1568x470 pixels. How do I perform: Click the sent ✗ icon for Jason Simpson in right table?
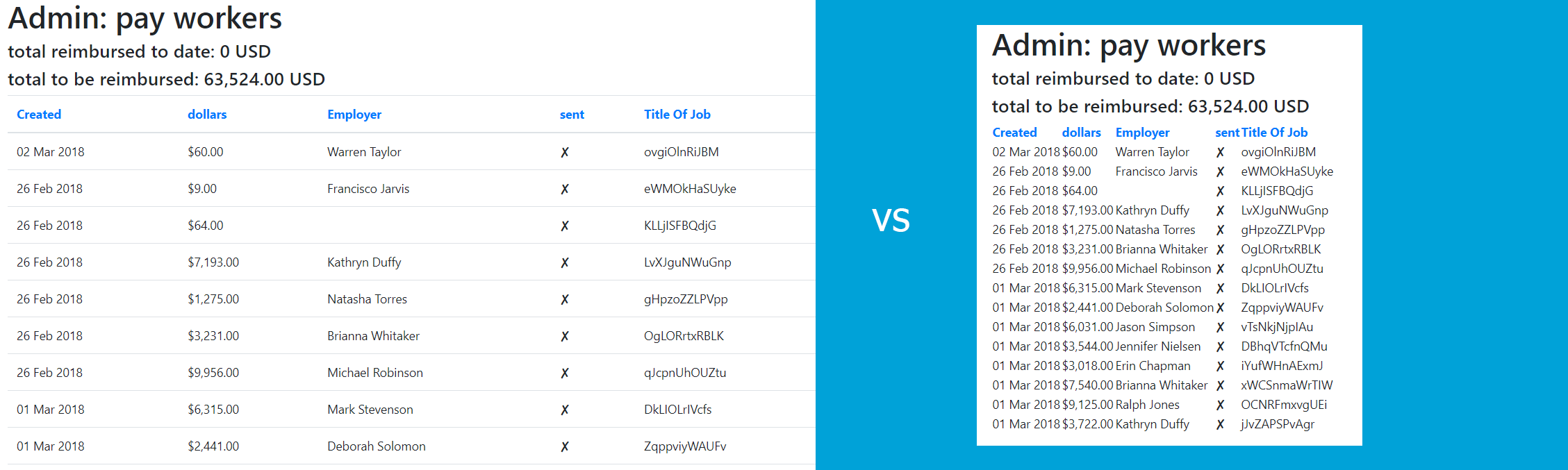[x=1221, y=327]
